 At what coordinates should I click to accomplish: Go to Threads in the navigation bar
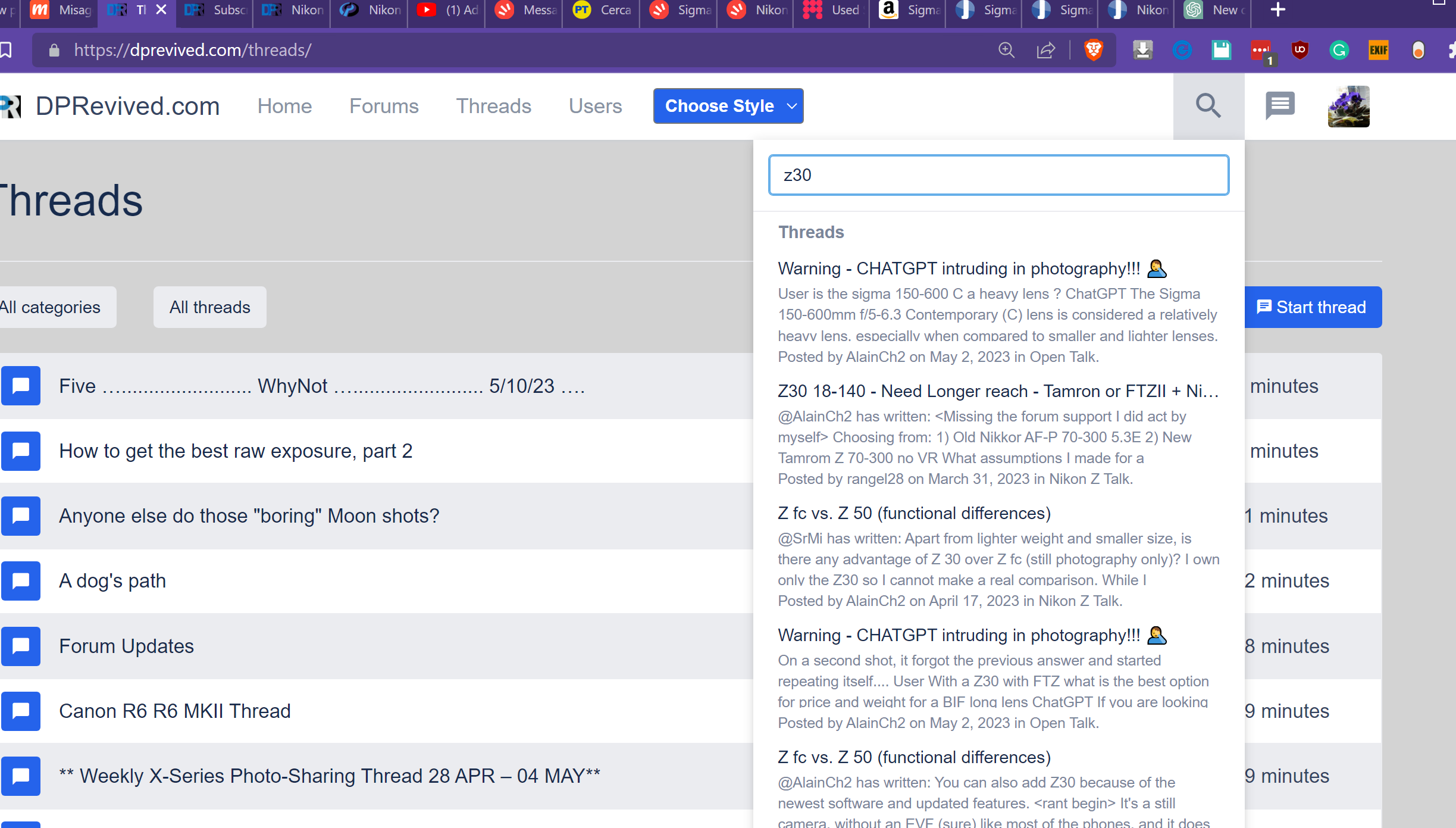[x=493, y=106]
